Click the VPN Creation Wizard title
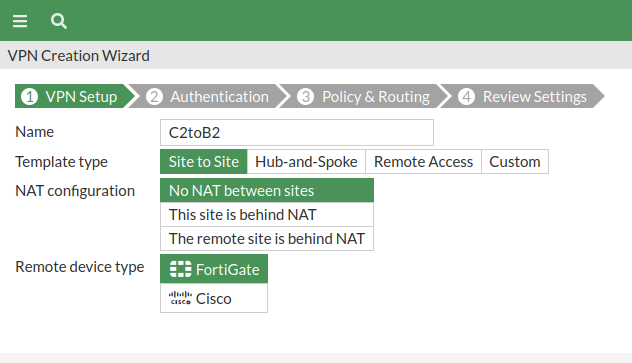This screenshot has width=632, height=363. tap(79, 56)
